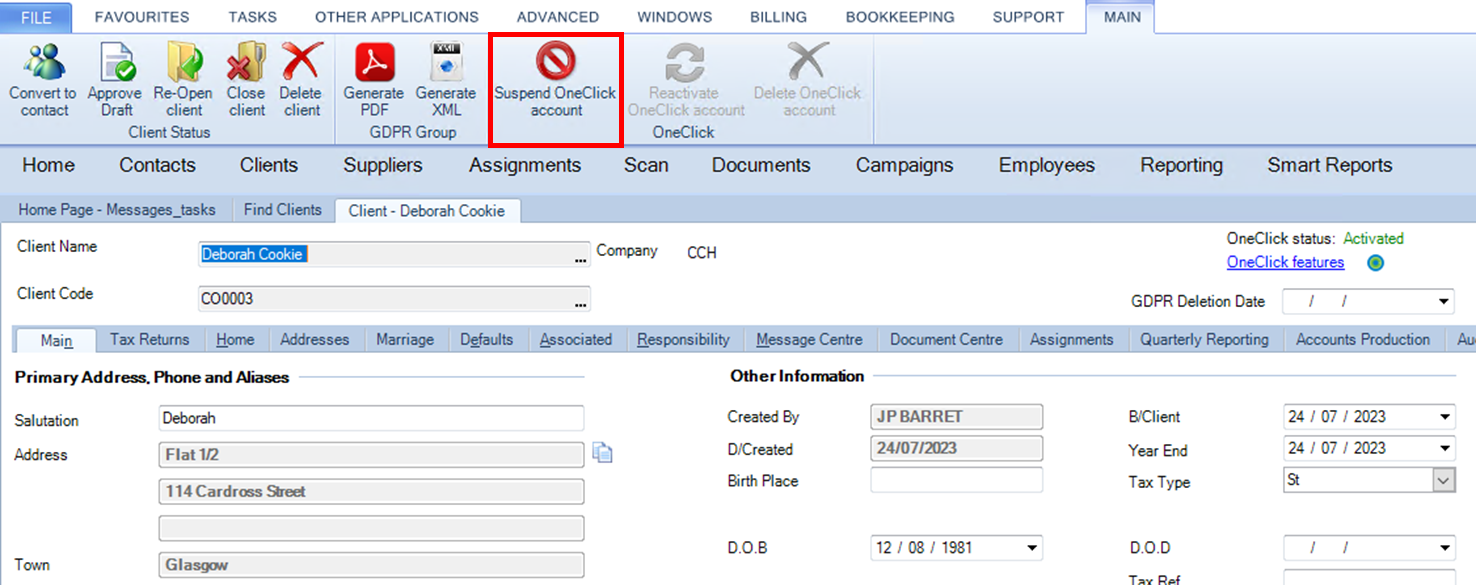Viewport: 1476px width, 585px height.
Task: Click the Client Name ellipsis button
Action: pos(580,255)
